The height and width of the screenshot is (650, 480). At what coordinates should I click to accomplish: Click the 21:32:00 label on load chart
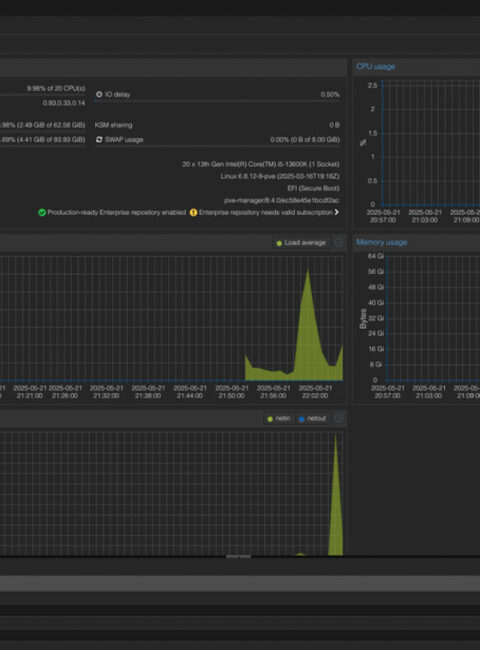pos(107,395)
